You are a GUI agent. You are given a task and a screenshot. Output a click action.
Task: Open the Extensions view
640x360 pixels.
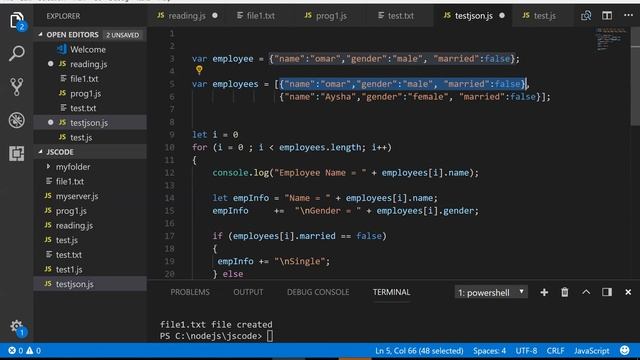tap(16, 153)
